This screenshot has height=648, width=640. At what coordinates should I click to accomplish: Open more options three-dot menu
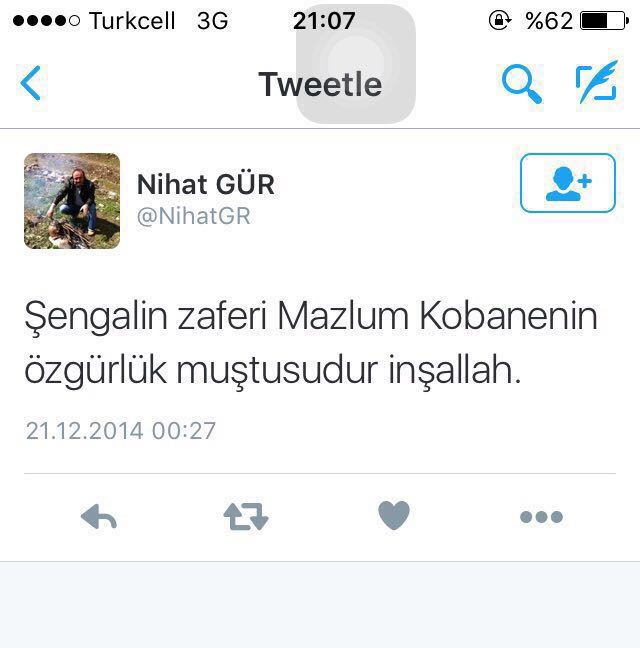[541, 517]
